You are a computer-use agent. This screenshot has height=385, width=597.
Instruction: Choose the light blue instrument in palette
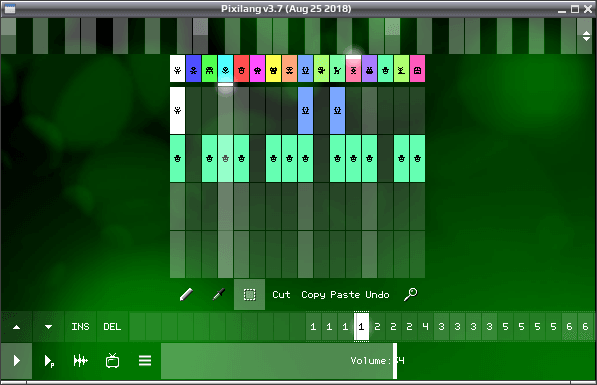[305, 69]
